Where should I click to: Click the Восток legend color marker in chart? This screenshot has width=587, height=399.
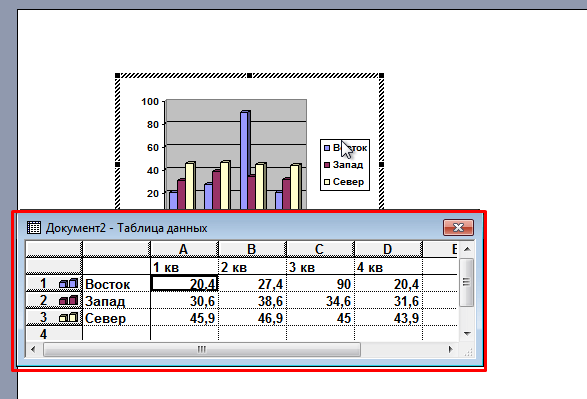click(327, 148)
